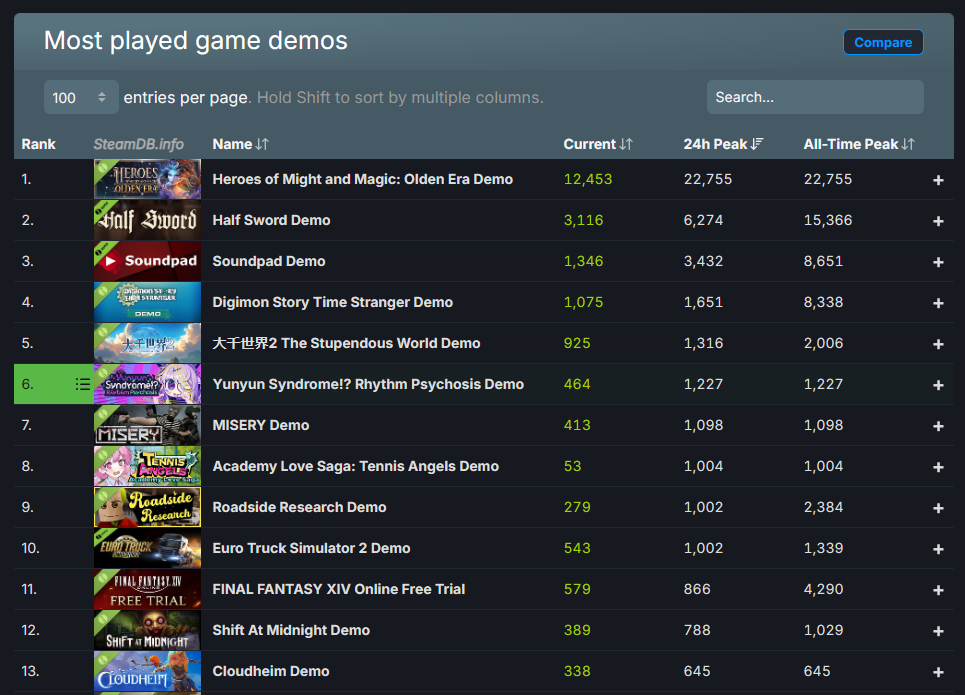Open FINAL FANTASY XIV Online Free Trial link

tap(338, 589)
